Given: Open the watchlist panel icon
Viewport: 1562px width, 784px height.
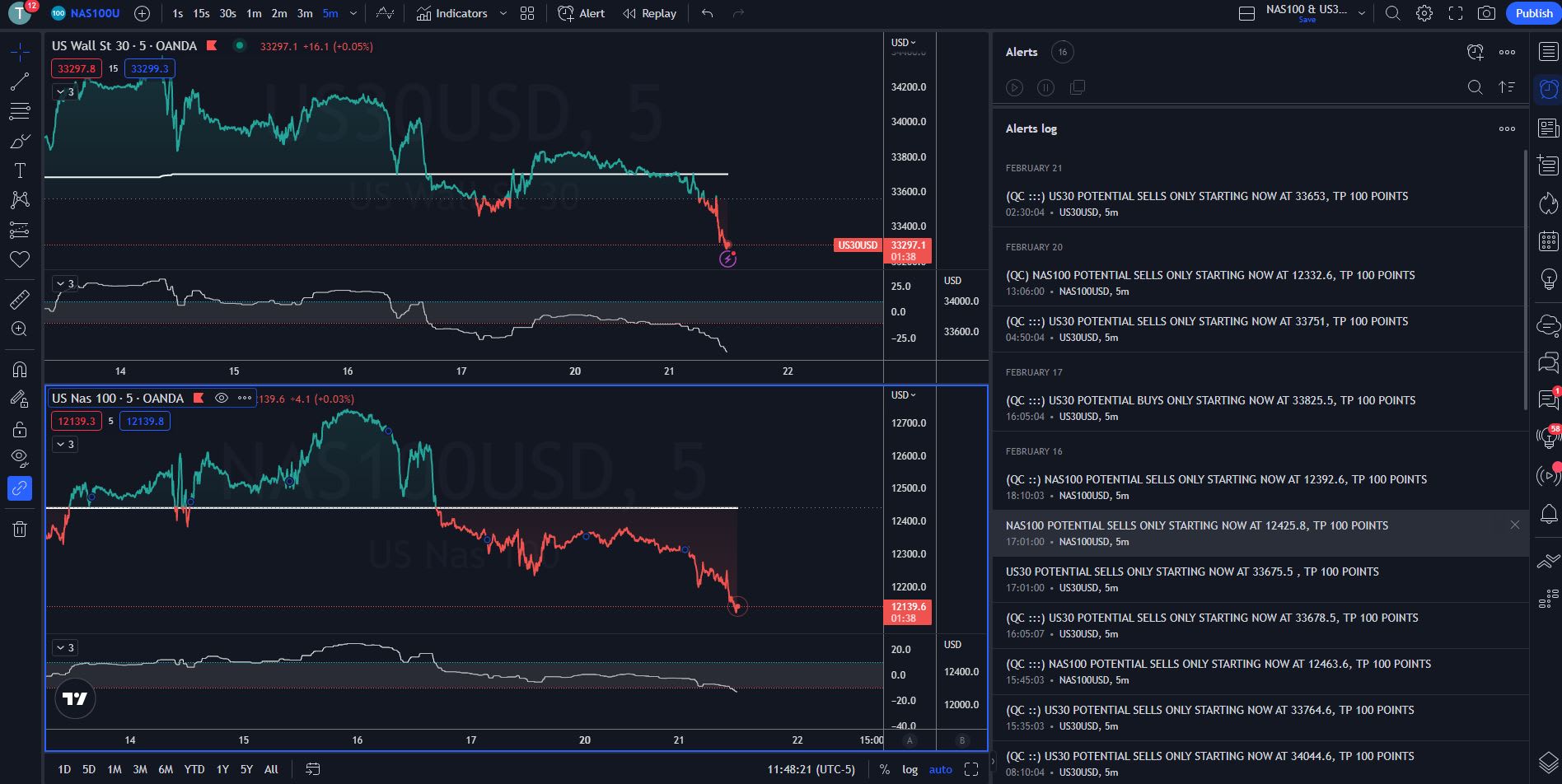Looking at the screenshot, I should click(1549, 51).
